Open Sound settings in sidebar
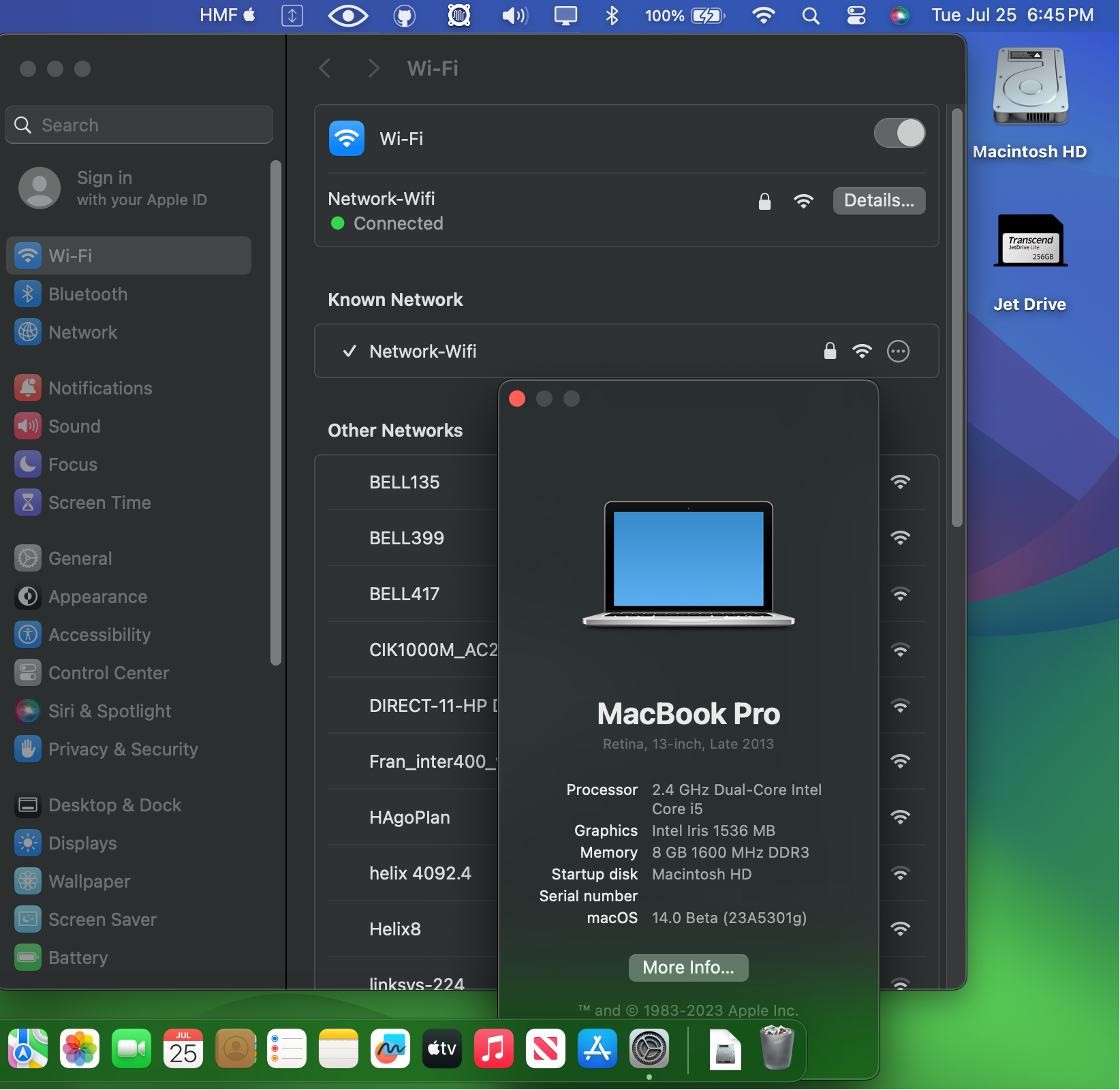This screenshot has width=1120, height=1090. [129, 426]
